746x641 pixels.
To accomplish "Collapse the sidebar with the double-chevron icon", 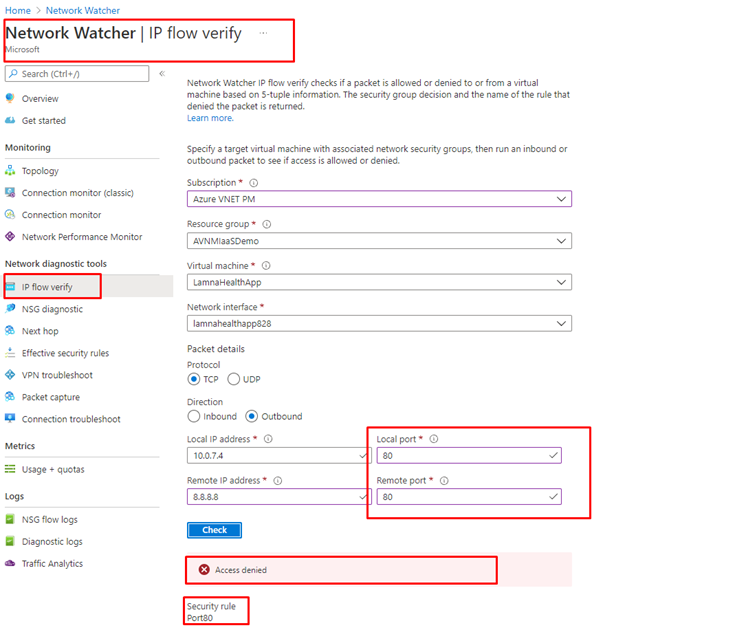I will [x=162, y=74].
